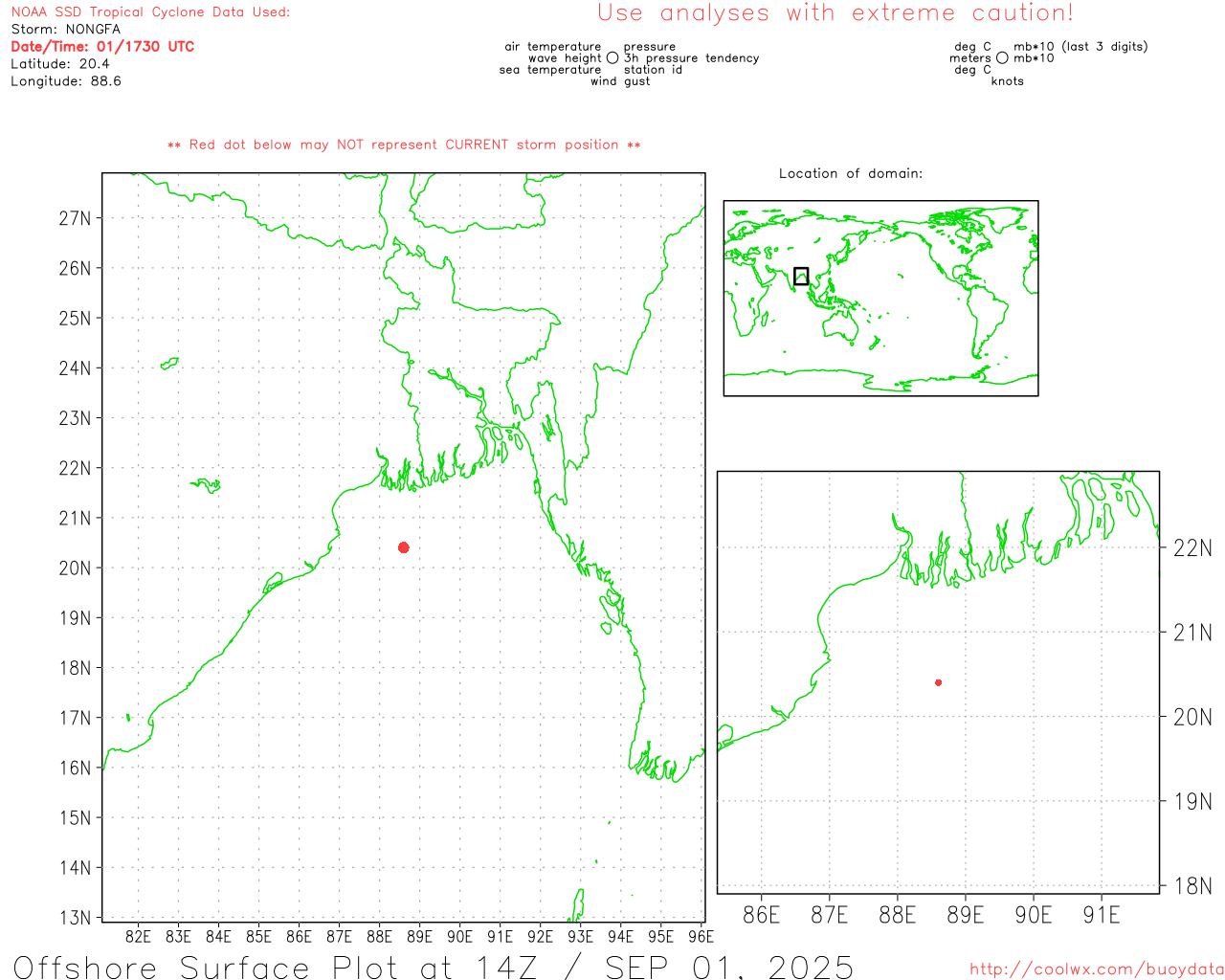Screen dimensions: 1225x980
Task: Click the 22N label on inset map
Action: [1192, 548]
